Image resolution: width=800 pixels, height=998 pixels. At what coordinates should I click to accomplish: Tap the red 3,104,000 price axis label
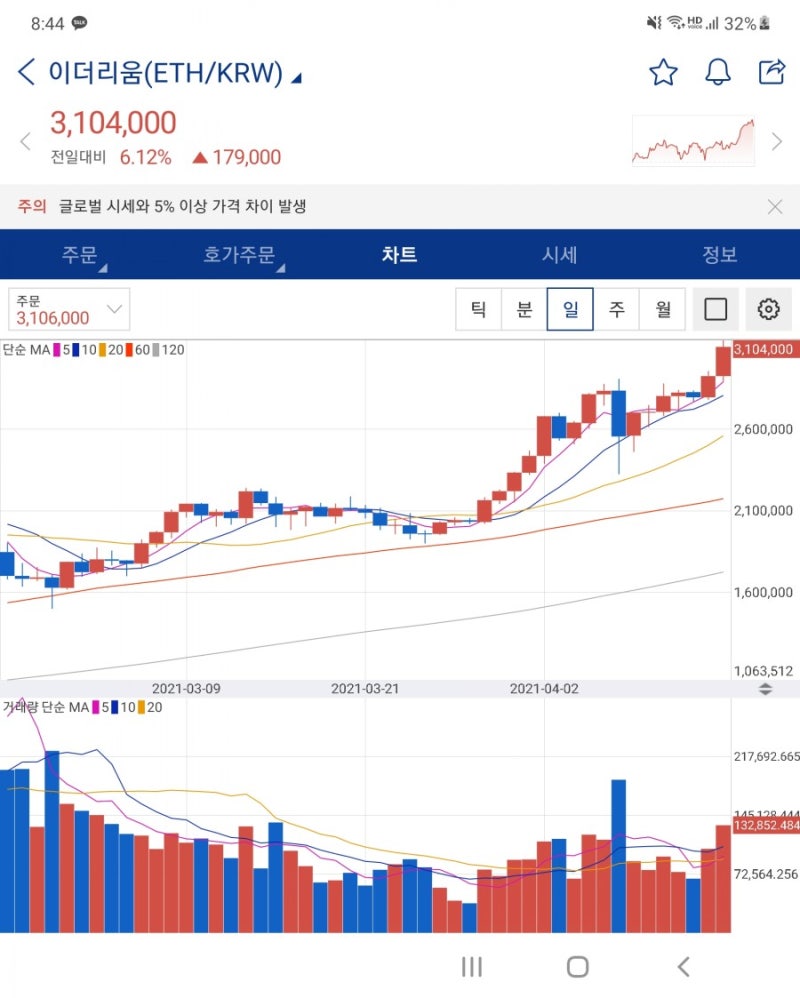click(764, 349)
